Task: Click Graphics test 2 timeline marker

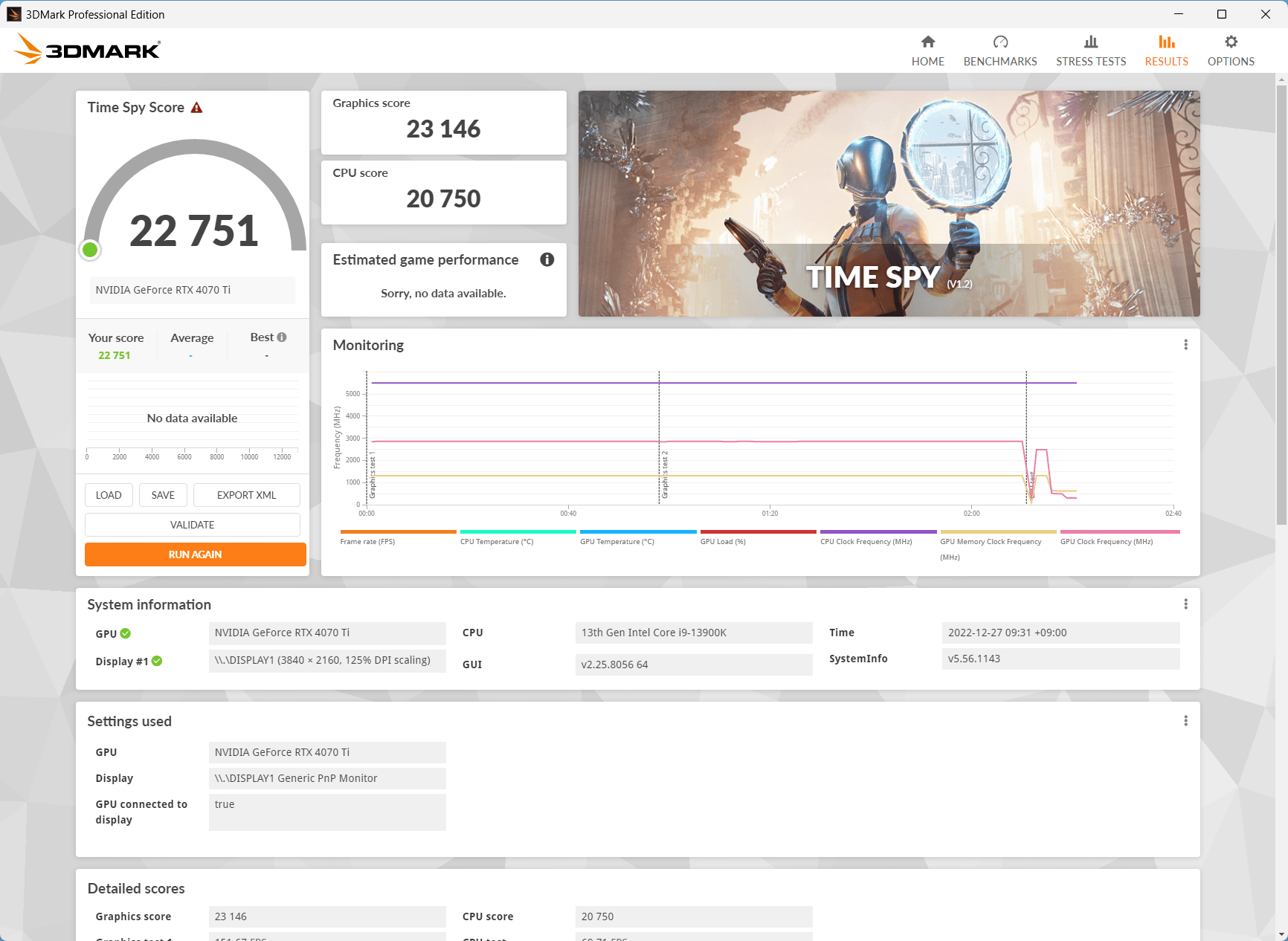Action: 665,475
